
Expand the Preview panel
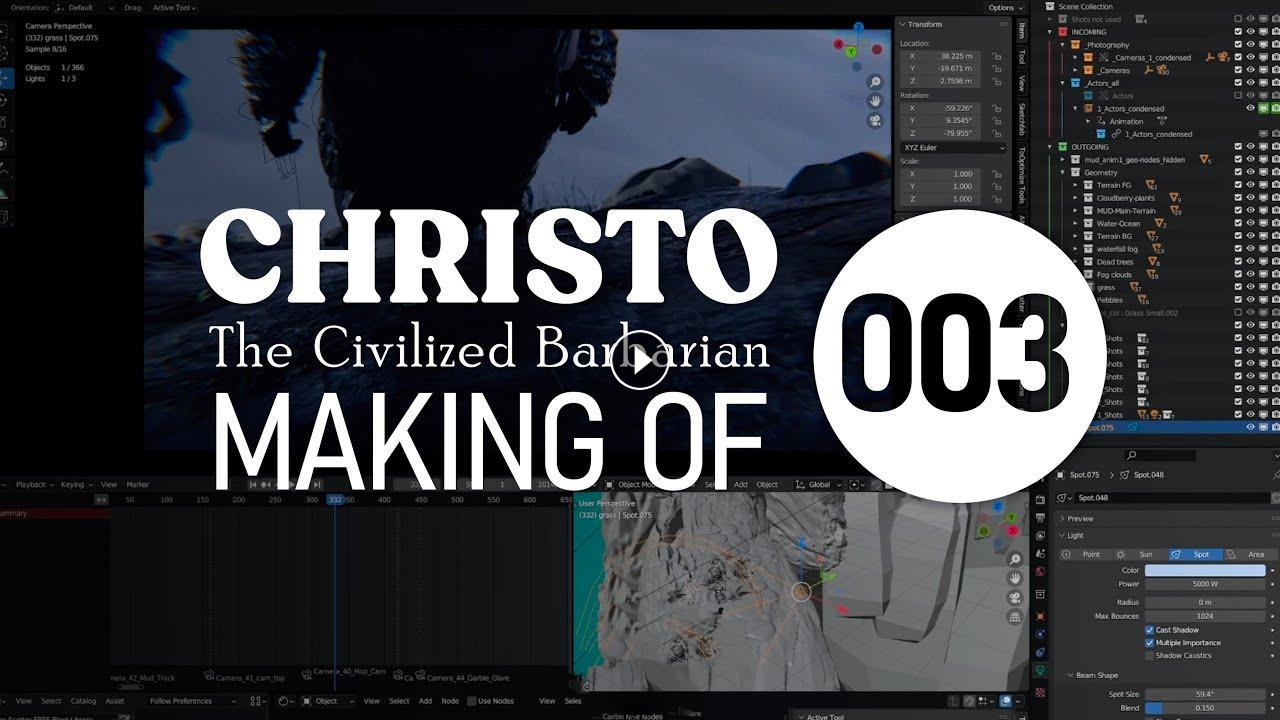[1080, 519]
